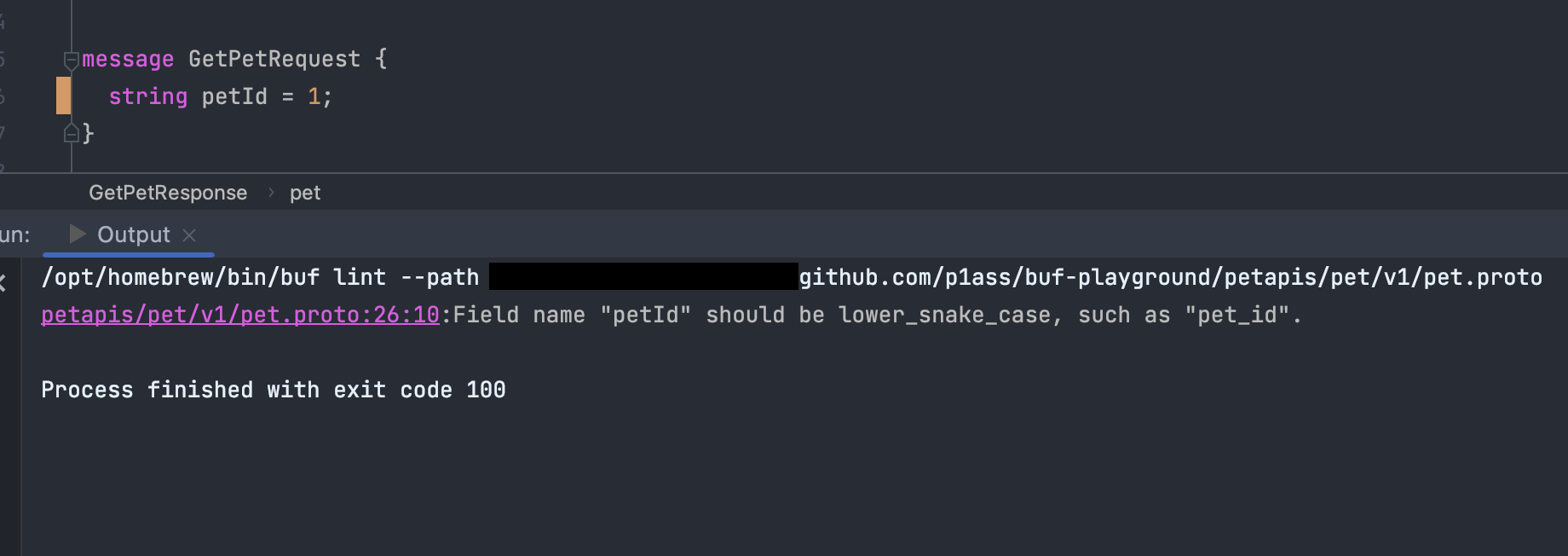Image resolution: width=1568 pixels, height=556 pixels.
Task: Click the "pet_id" suggestion in console
Action: [x=1237, y=315]
